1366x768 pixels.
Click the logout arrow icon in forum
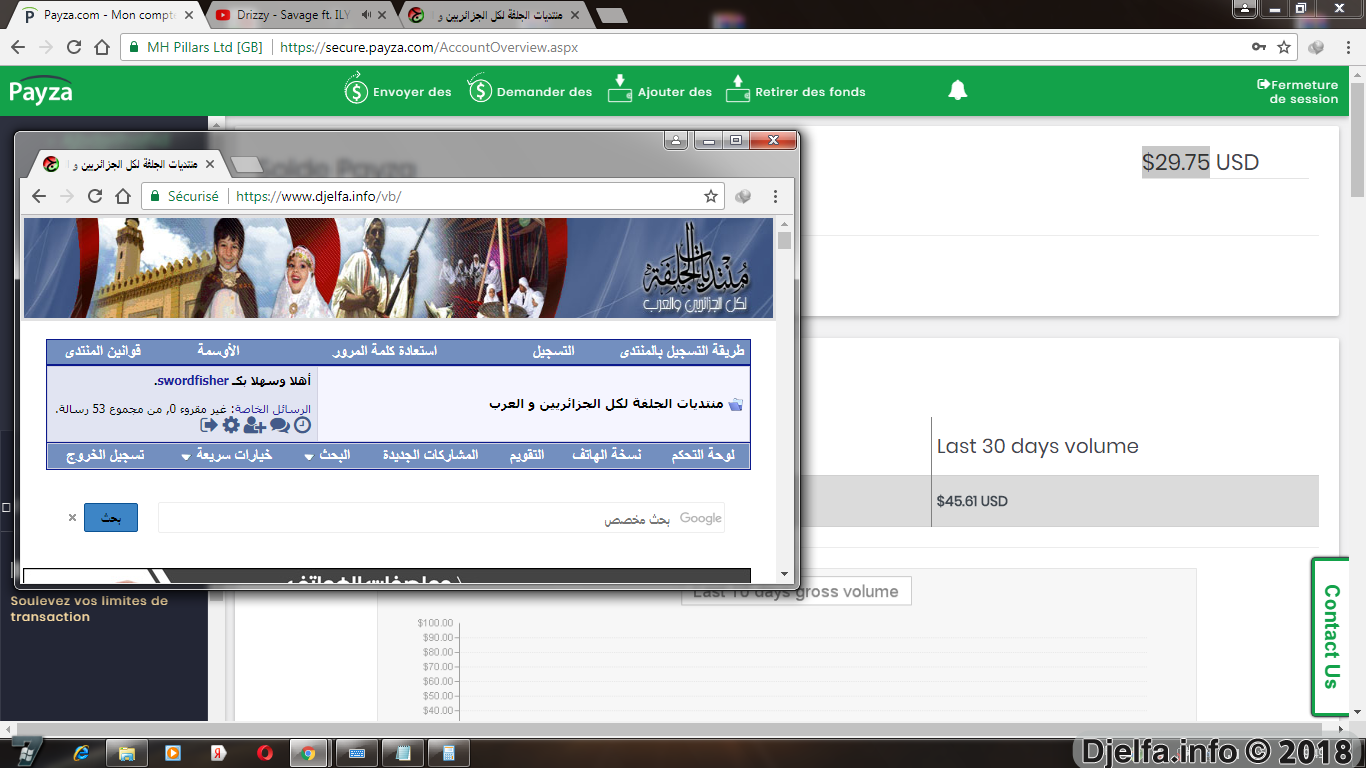click(x=209, y=425)
